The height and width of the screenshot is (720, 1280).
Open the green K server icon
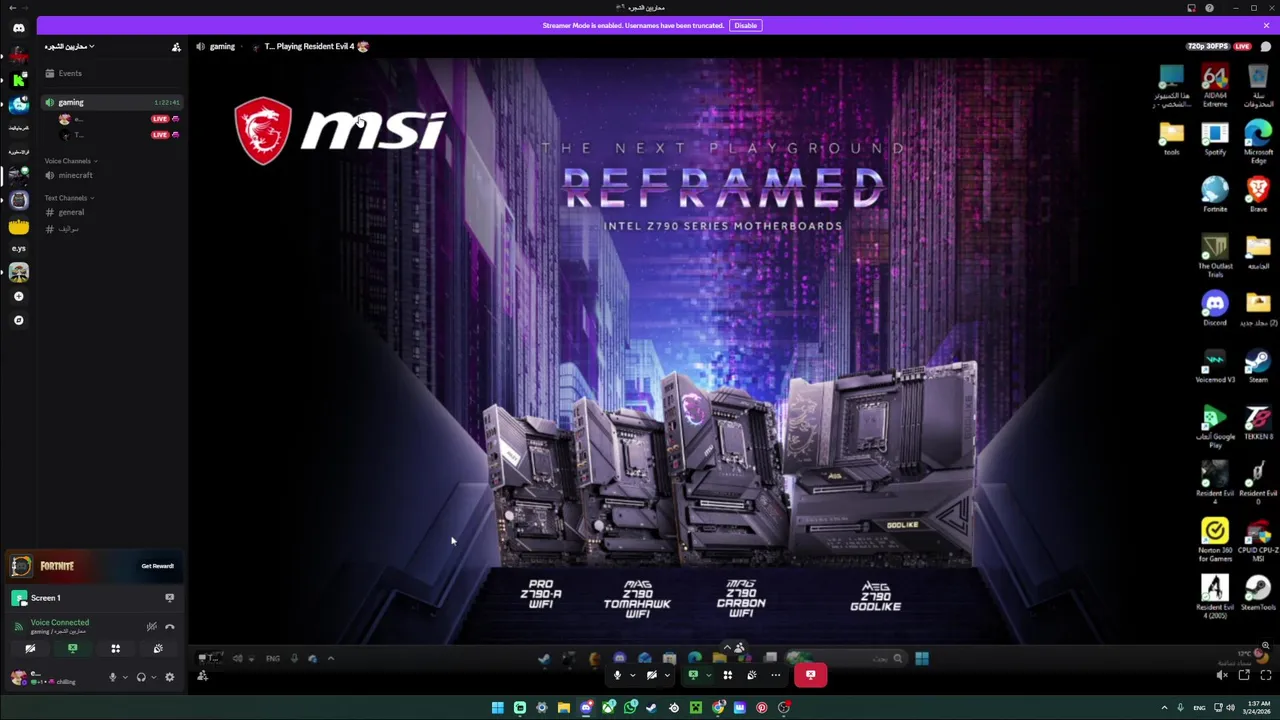pos(19,80)
